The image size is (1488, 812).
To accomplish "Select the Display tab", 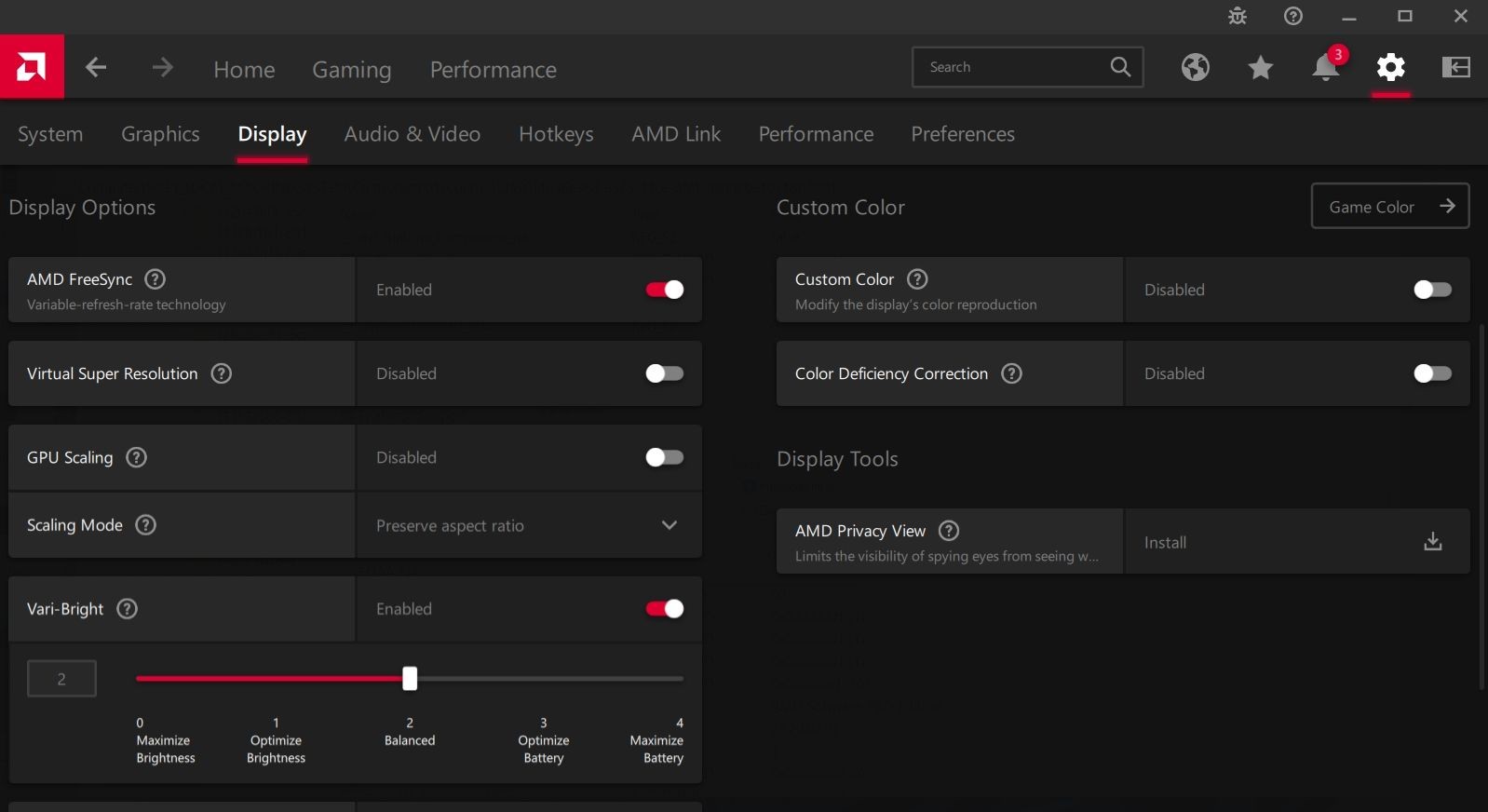I will (272, 134).
